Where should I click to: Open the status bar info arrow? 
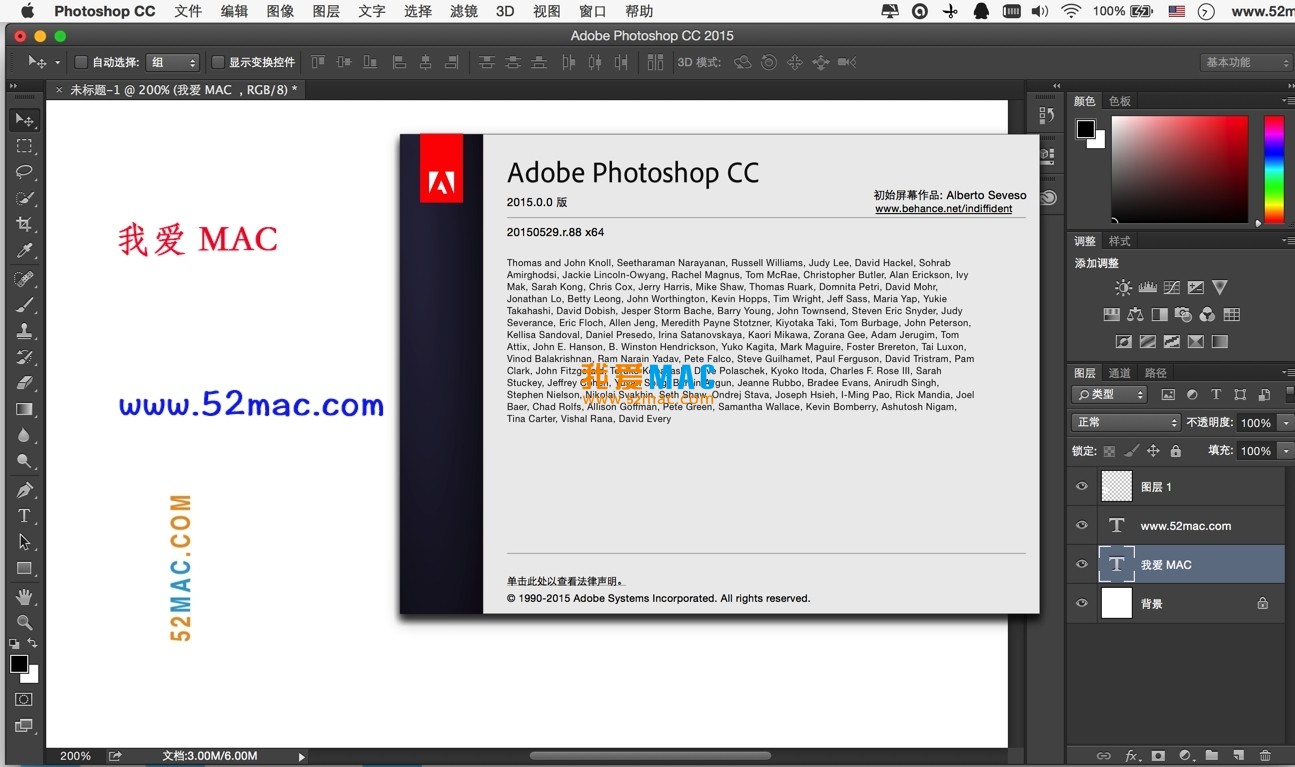[302, 757]
